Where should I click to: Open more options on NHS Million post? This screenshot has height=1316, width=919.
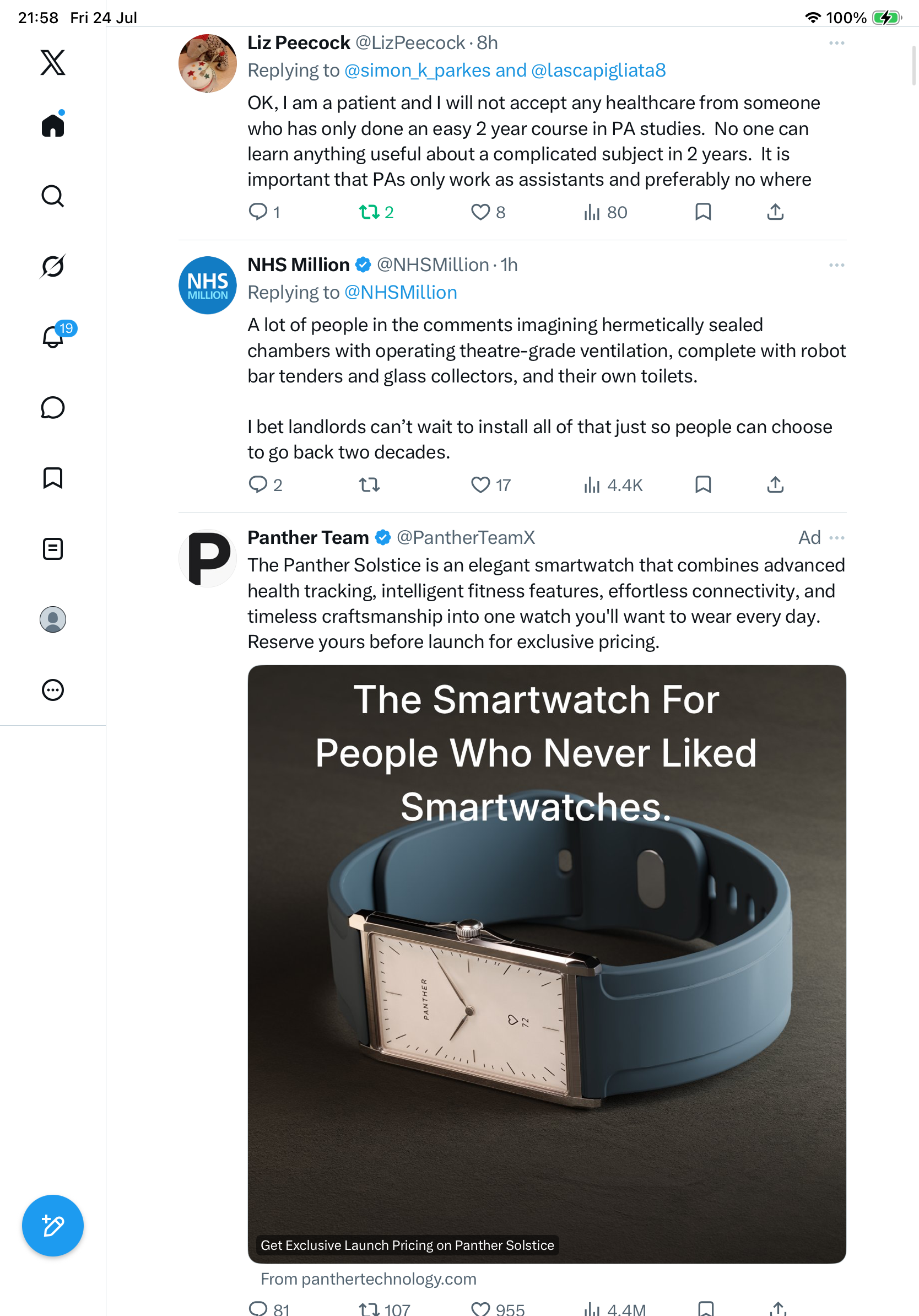836,265
